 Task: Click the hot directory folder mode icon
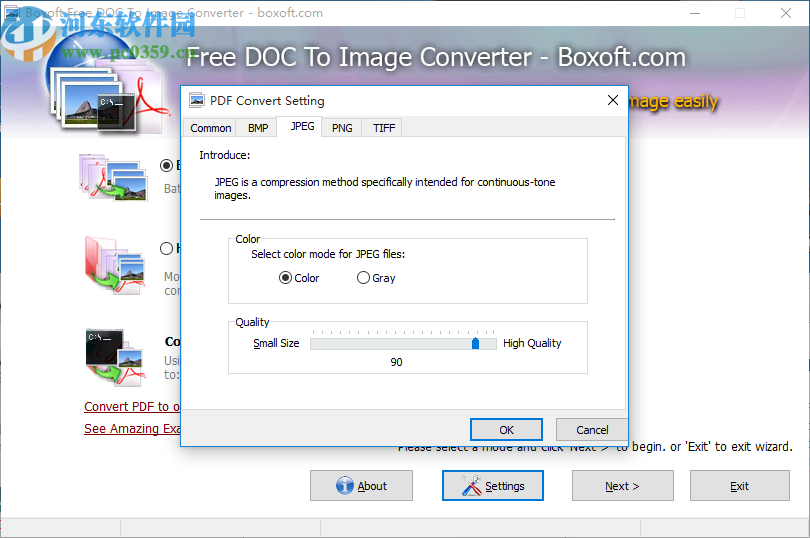[x=115, y=264]
